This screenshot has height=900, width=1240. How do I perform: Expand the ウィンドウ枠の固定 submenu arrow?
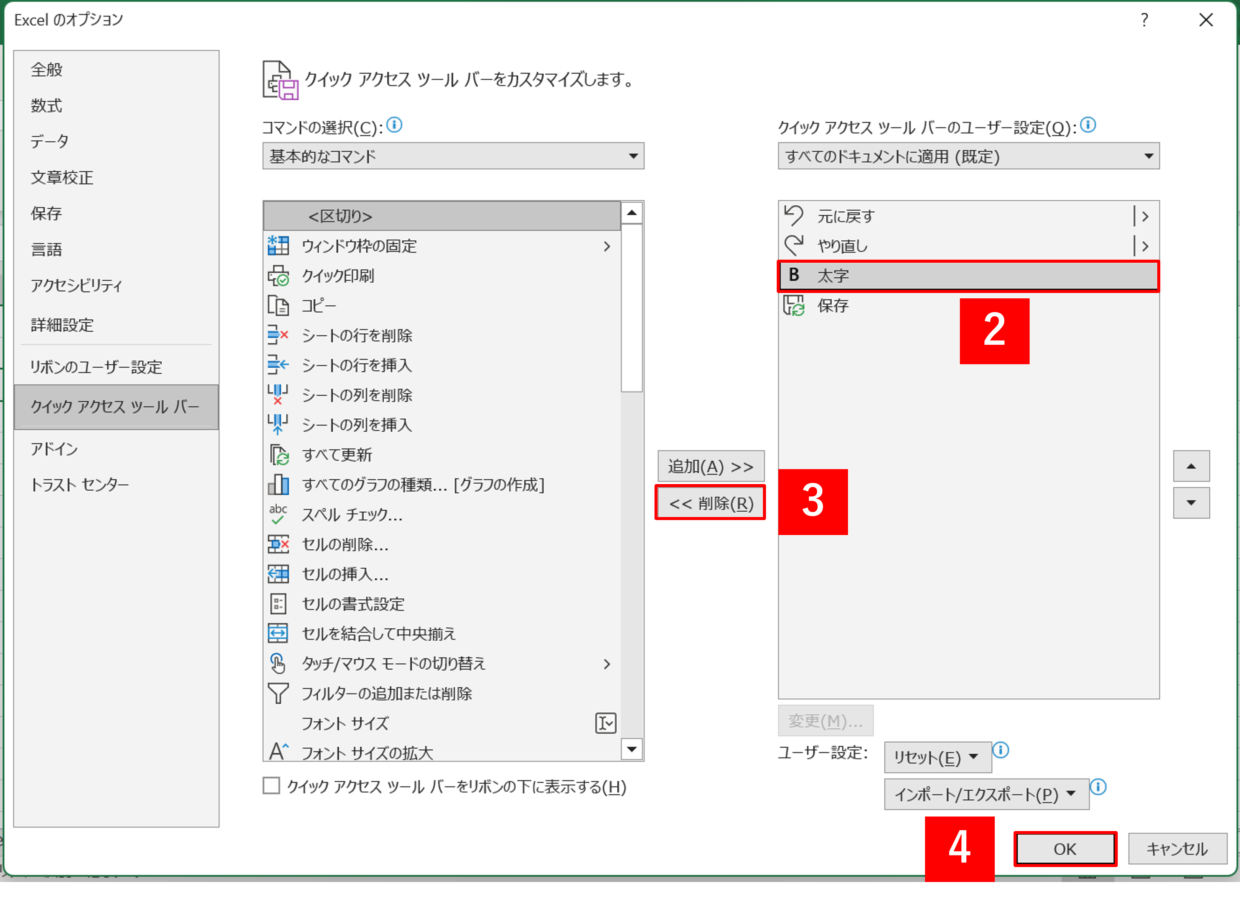tap(607, 246)
